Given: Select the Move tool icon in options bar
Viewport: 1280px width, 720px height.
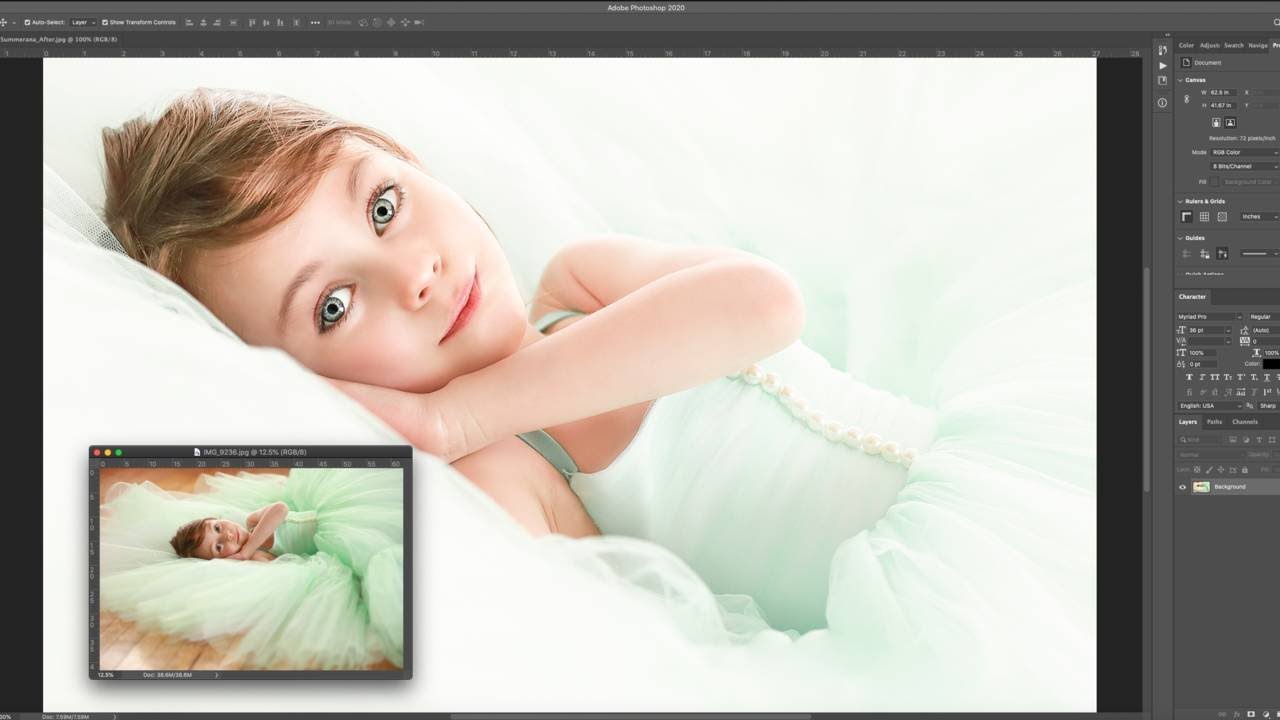Looking at the screenshot, I should [4, 22].
